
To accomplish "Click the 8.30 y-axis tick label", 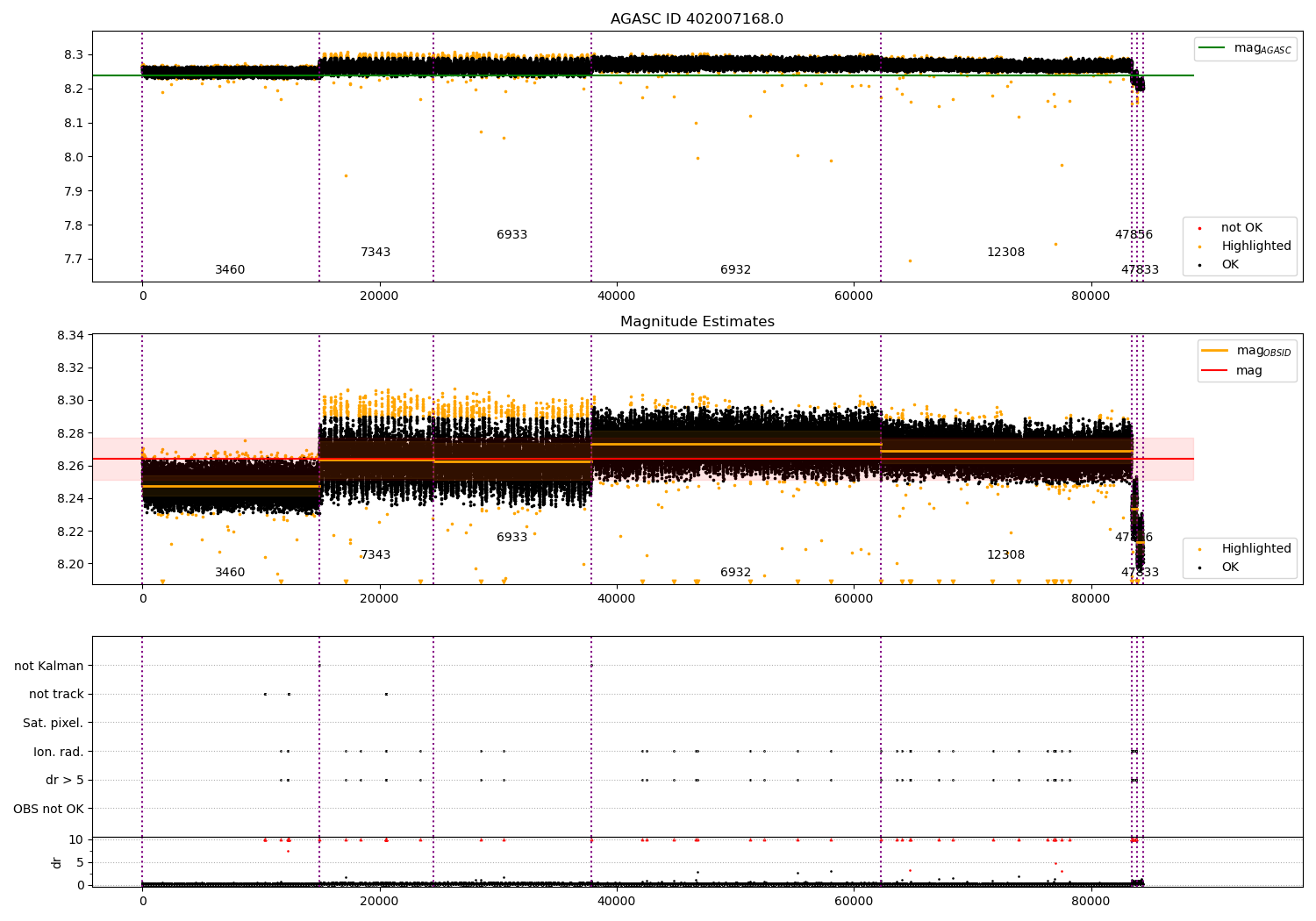I will click(70, 400).
